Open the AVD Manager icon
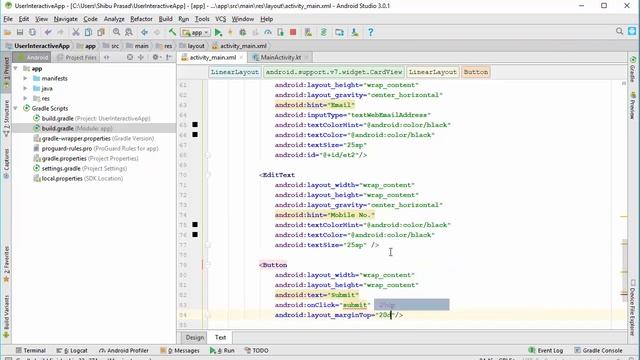Image resolution: width=640 pixels, height=360 pixels. (308, 32)
